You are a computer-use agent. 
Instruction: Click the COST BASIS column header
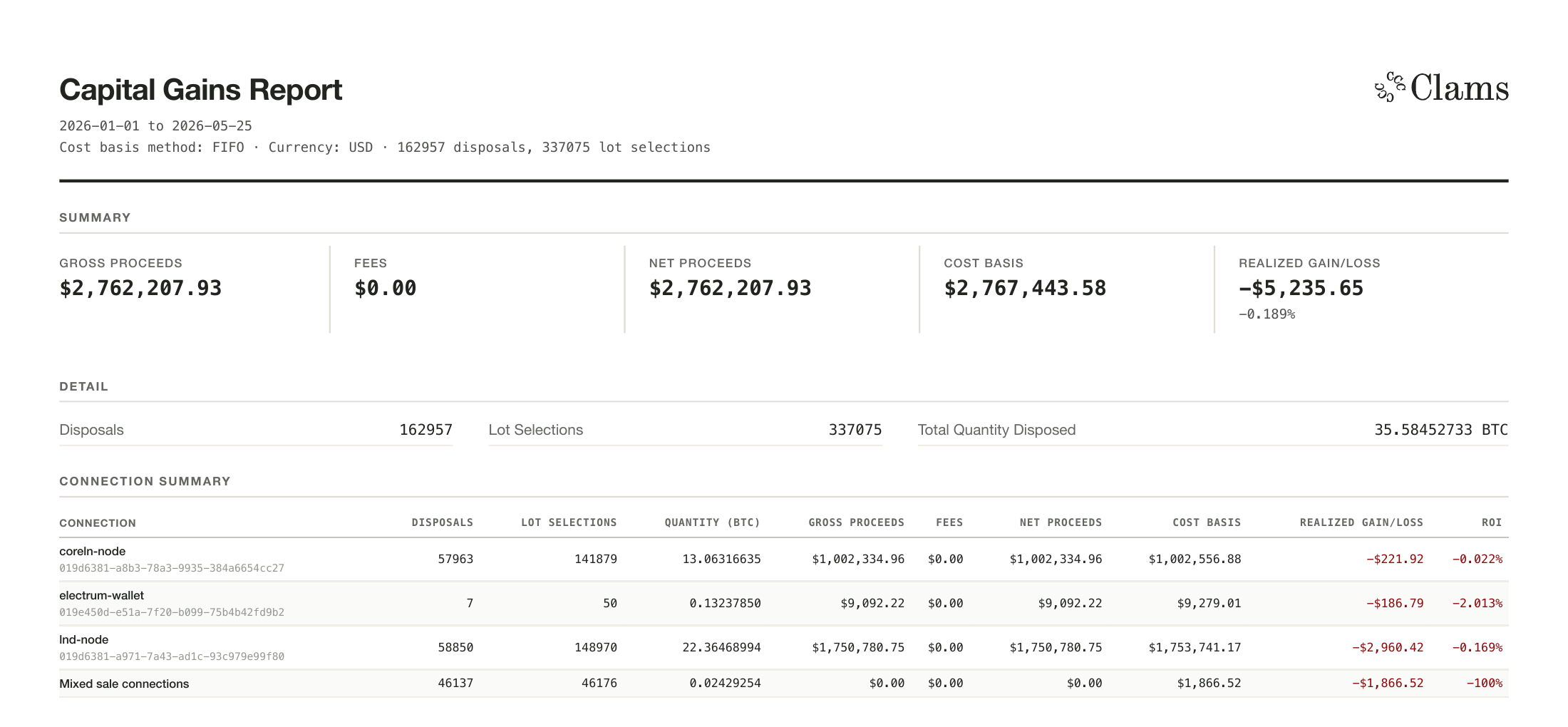point(1207,522)
